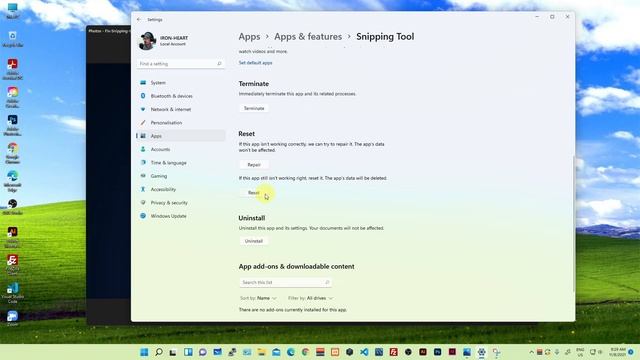
Task: Click the Find a setting search box
Action: click(x=180, y=64)
